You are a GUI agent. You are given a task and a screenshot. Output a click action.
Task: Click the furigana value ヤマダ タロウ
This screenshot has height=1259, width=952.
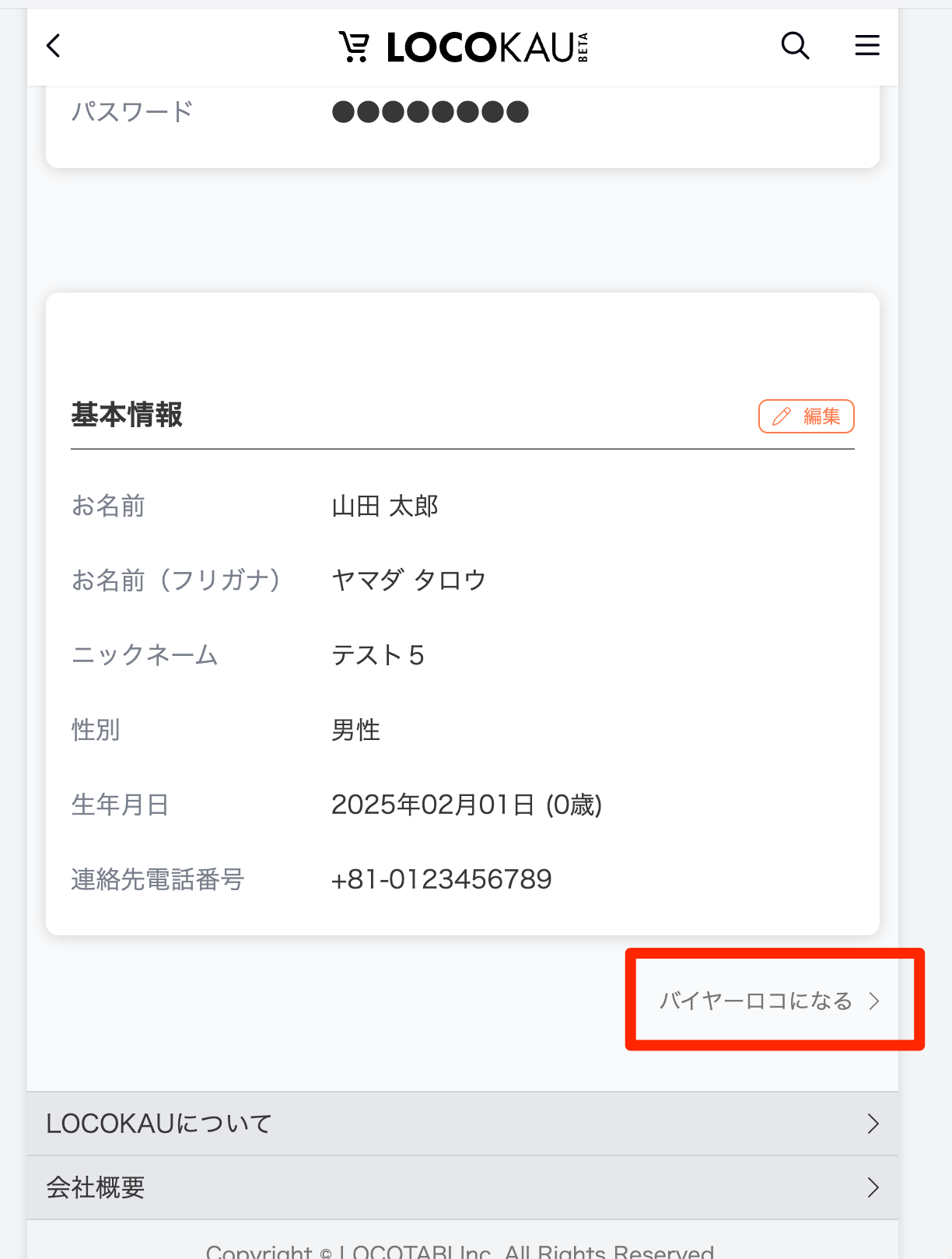tap(408, 580)
